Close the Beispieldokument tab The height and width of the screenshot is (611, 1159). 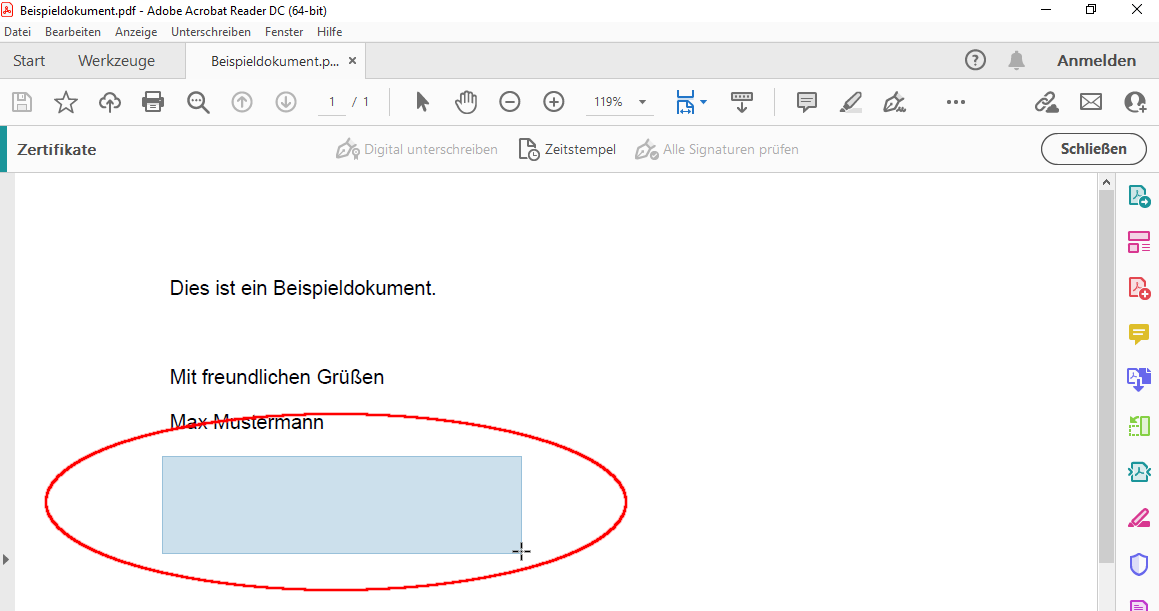pyautogui.click(x=353, y=61)
